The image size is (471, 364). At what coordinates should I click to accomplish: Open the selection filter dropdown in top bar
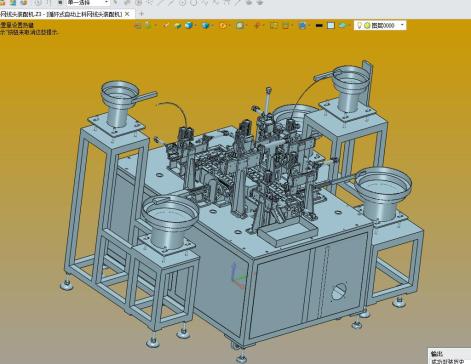coord(88,3)
